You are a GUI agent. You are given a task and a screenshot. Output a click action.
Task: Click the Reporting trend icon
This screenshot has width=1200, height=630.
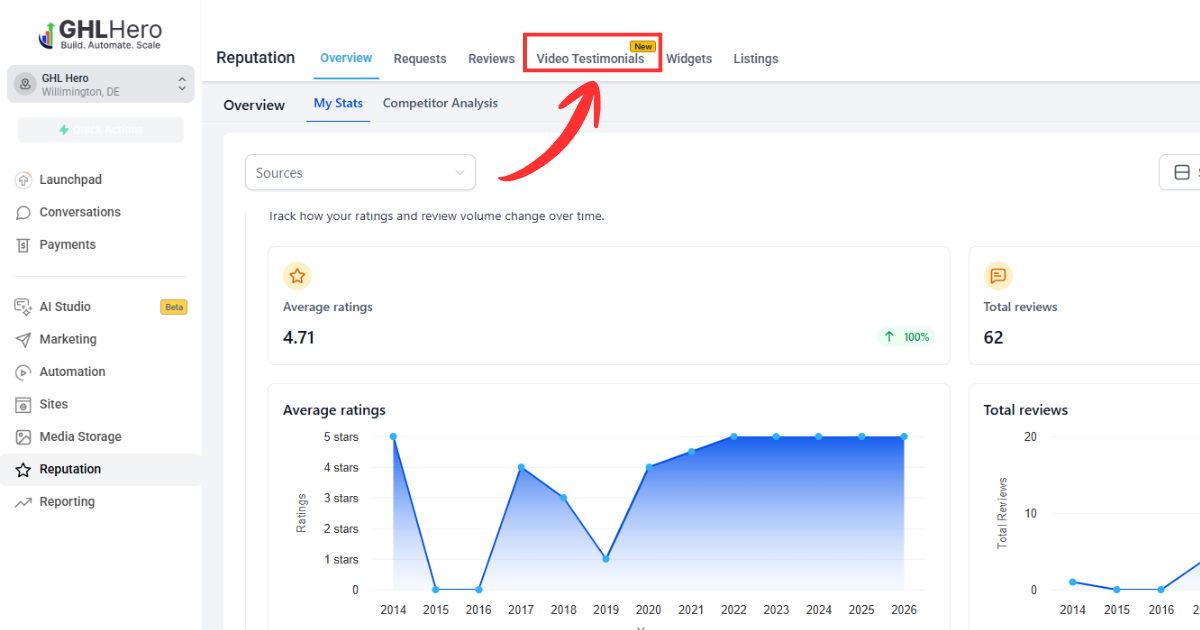(24, 502)
